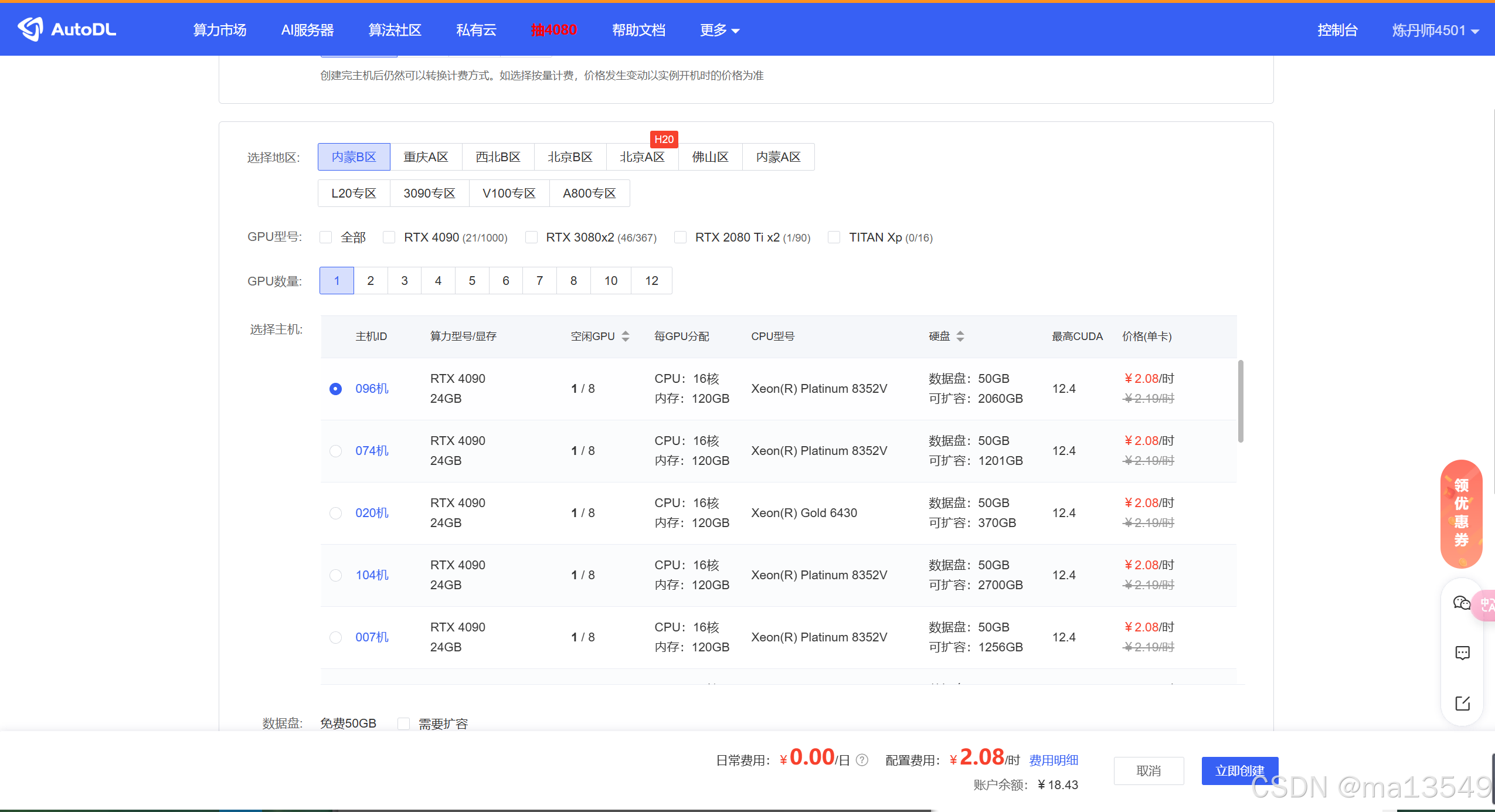Viewport: 1495px width, 812px height.
Task: Select the 074机 host radio button
Action: (x=335, y=451)
